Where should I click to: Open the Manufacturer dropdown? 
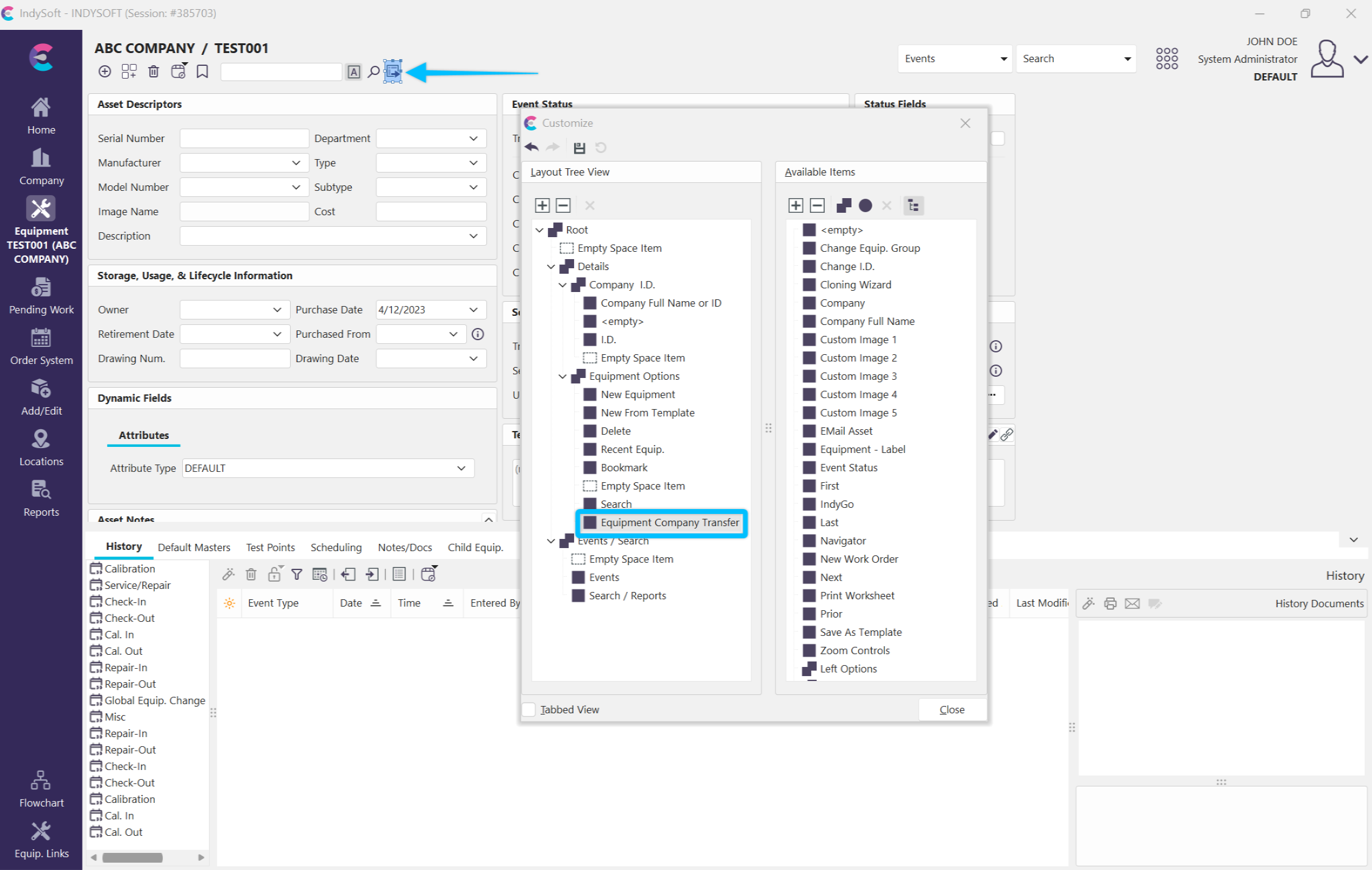296,163
